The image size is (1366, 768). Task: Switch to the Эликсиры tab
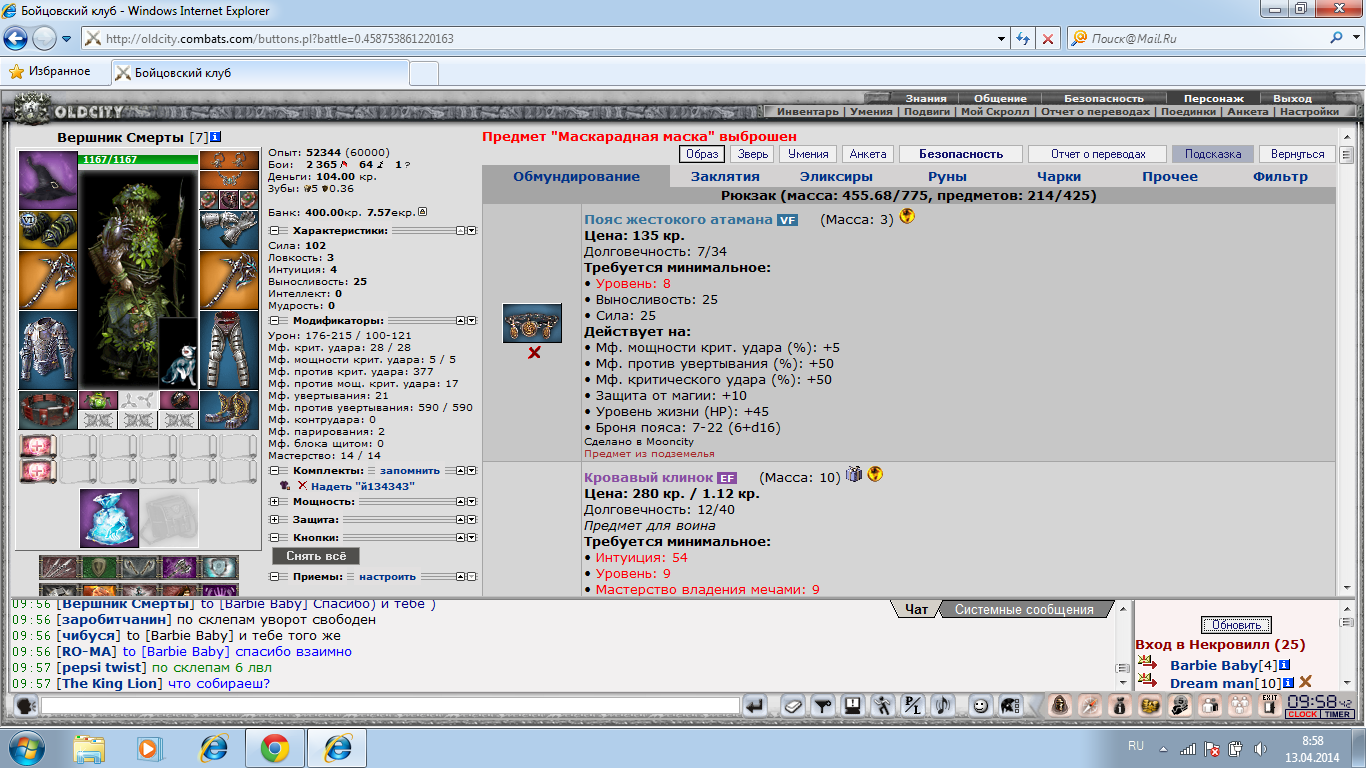coord(836,177)
